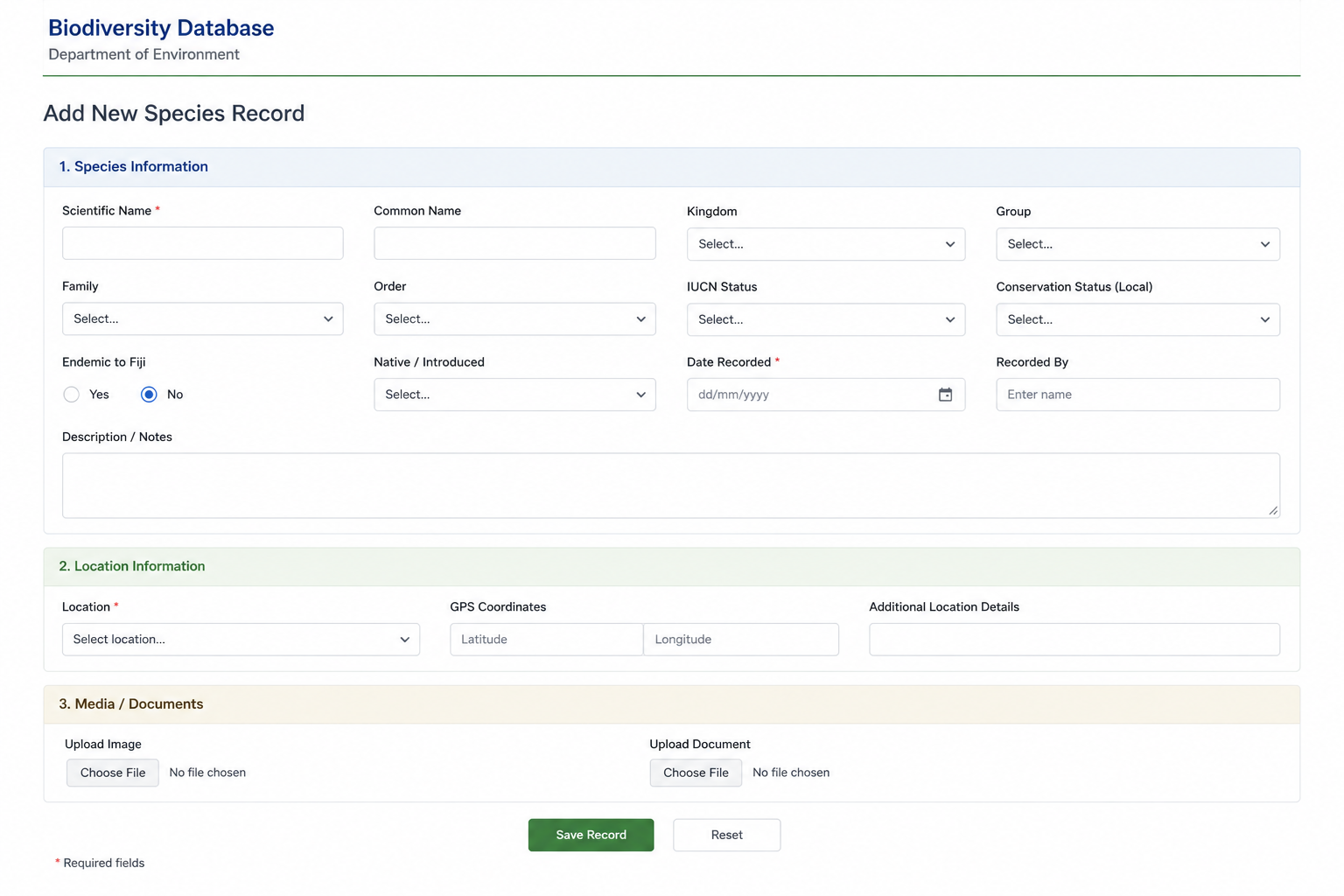The height and width of the screenshot is (896, 1344).
Task: Click the Latitude input field
Action: (x=546, y=640)
